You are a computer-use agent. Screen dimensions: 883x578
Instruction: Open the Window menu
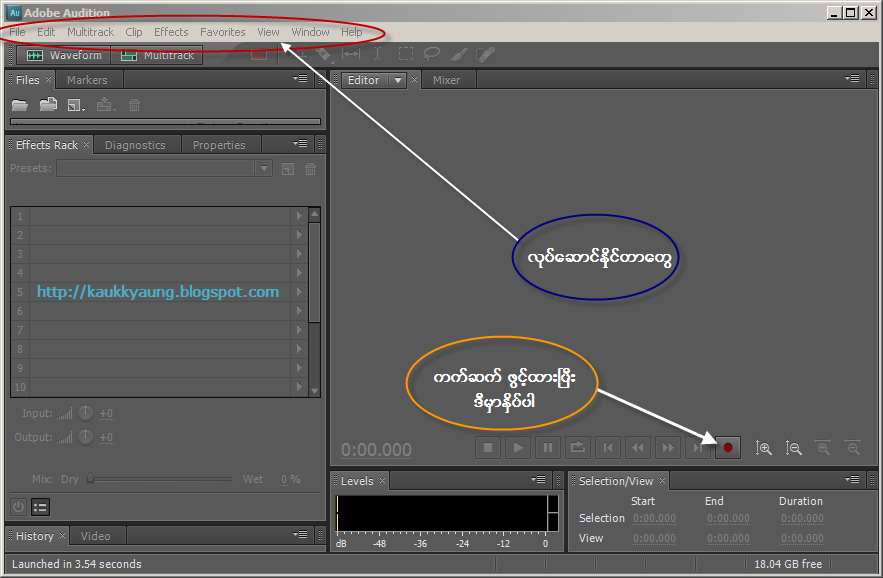tap(310, 32)
